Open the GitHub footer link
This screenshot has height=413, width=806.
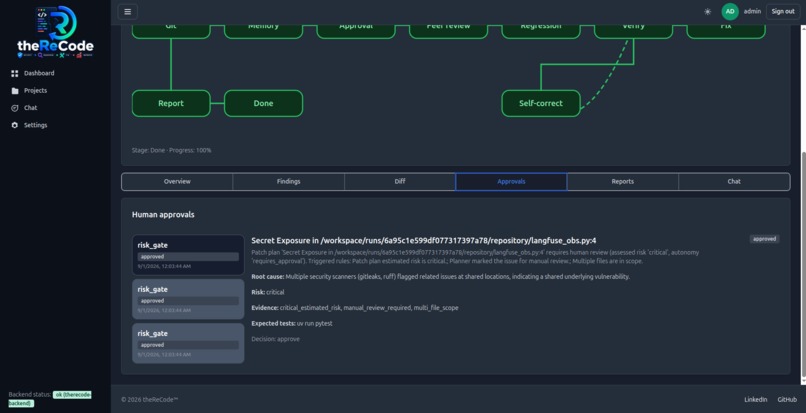[x=787, y=400]
